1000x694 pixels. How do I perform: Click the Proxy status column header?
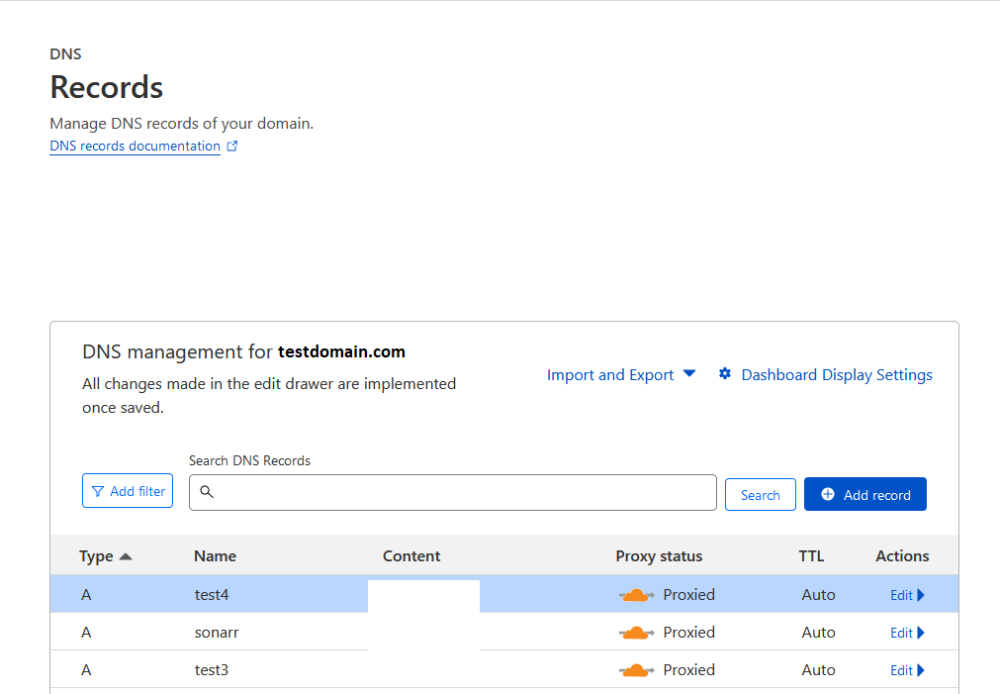(x=659, y=556)
